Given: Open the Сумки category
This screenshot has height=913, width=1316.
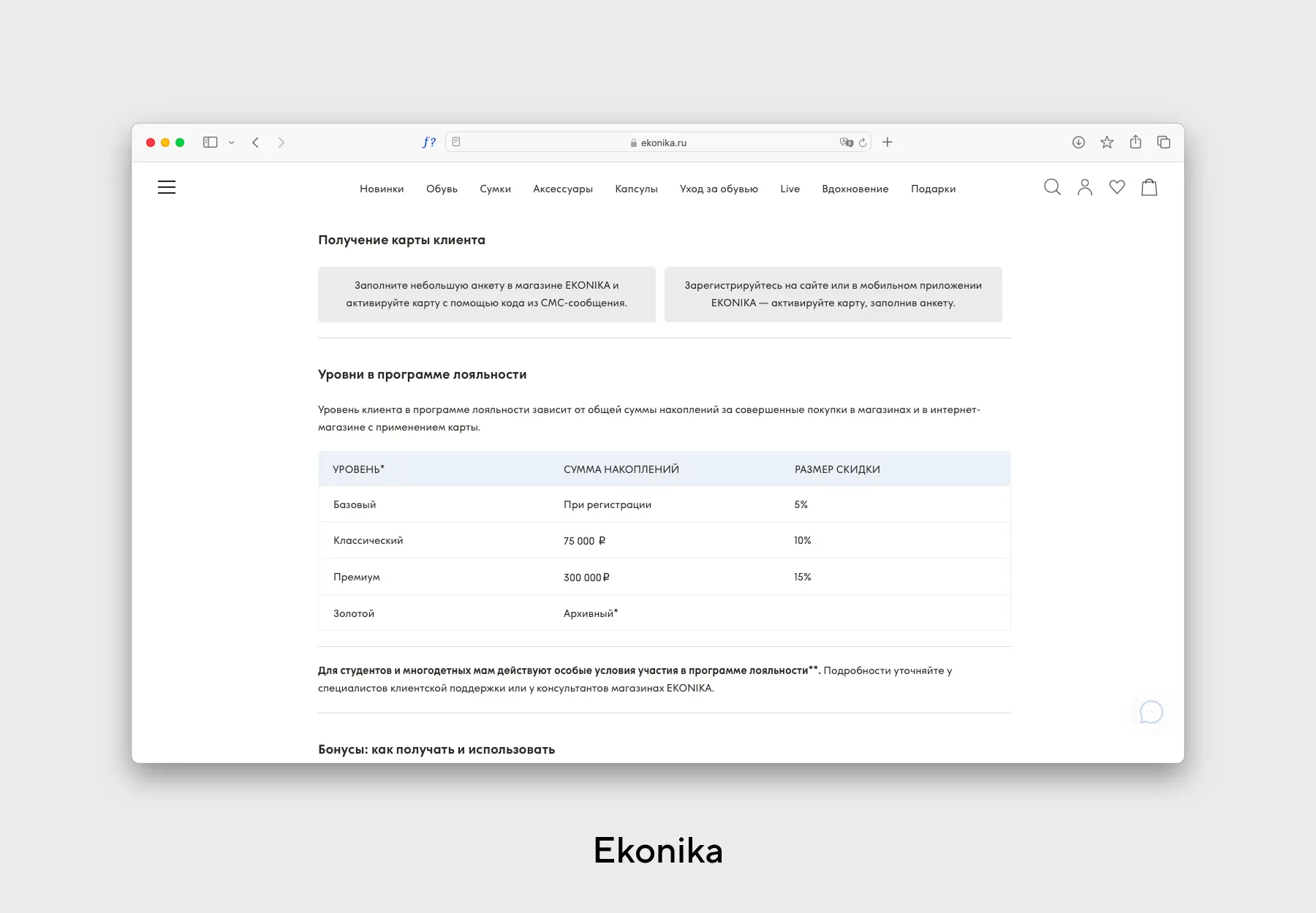Looking at the screenshot, I should 496,189.
